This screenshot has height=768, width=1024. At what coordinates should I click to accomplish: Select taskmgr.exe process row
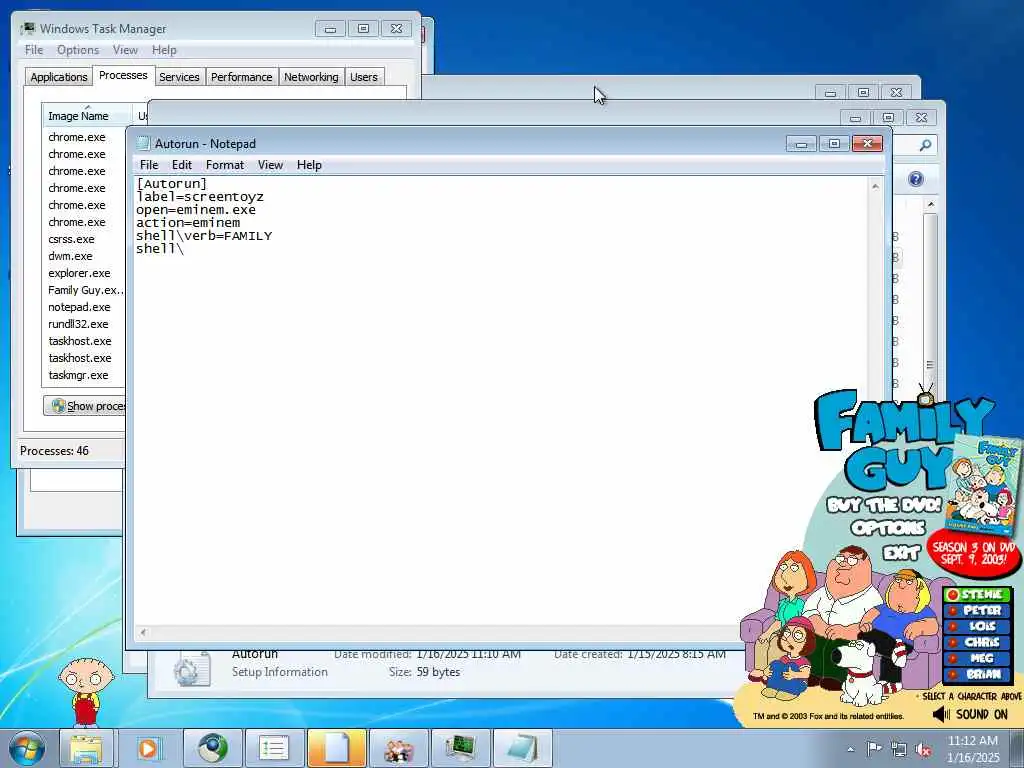(x=84, y=375)
